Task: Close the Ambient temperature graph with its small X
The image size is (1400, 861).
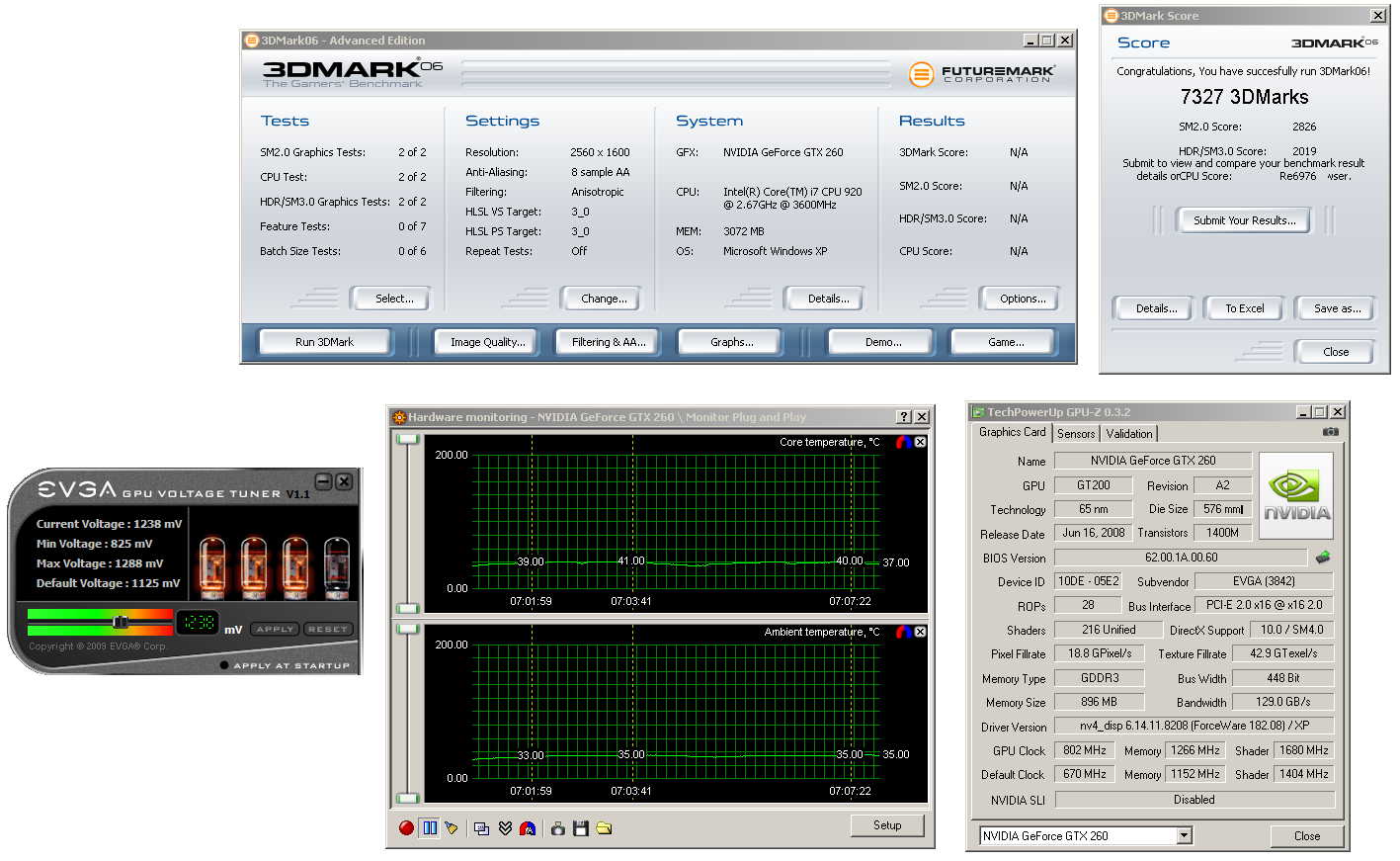Action: coord(920,632)
